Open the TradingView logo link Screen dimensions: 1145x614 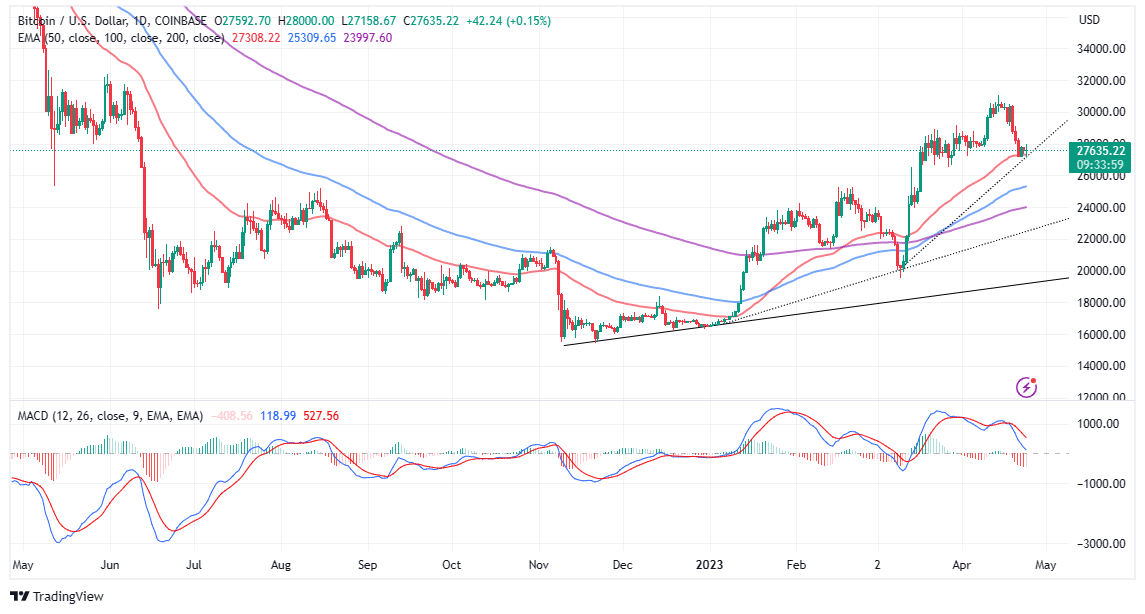point(57,596)
